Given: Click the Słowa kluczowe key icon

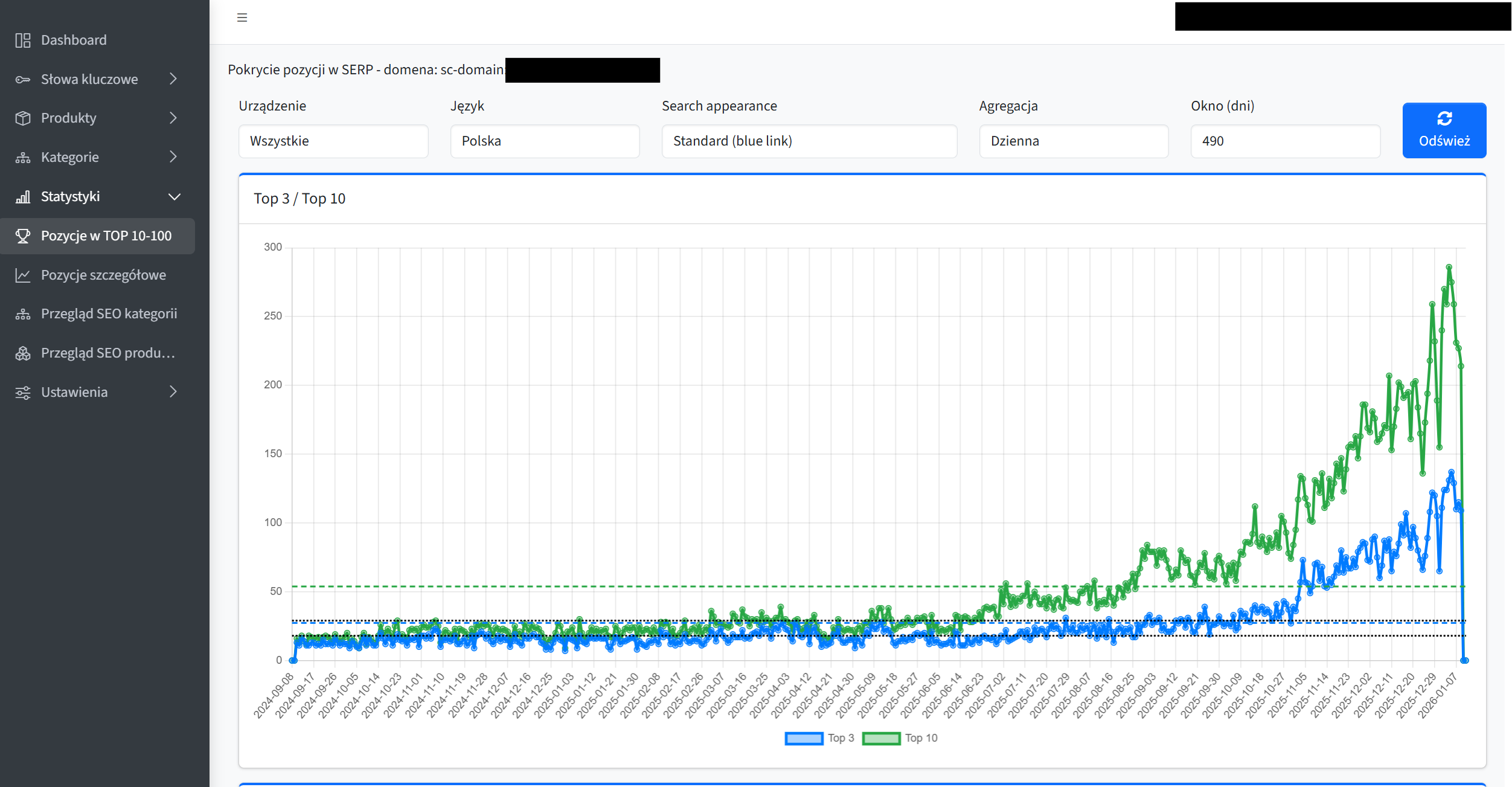Looking at the screenshot, I should [x=23, y=80].
